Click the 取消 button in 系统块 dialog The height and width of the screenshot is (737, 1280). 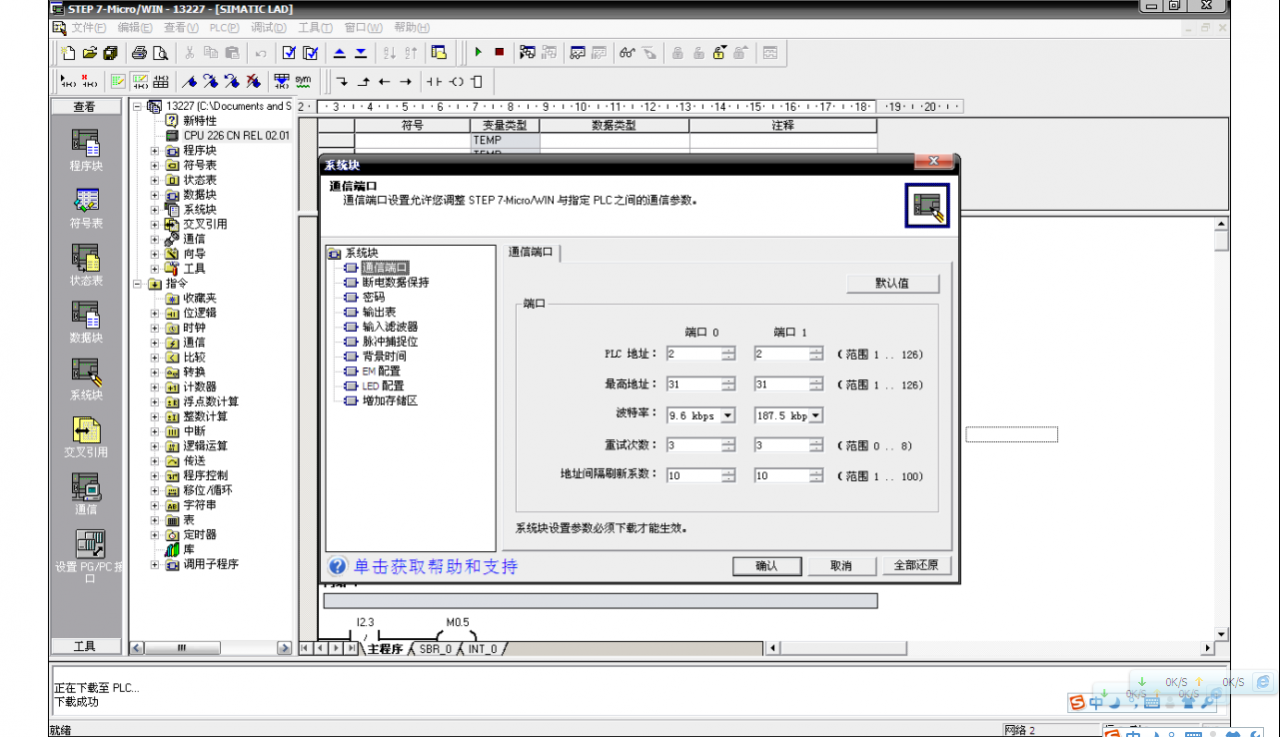point(841,566)
